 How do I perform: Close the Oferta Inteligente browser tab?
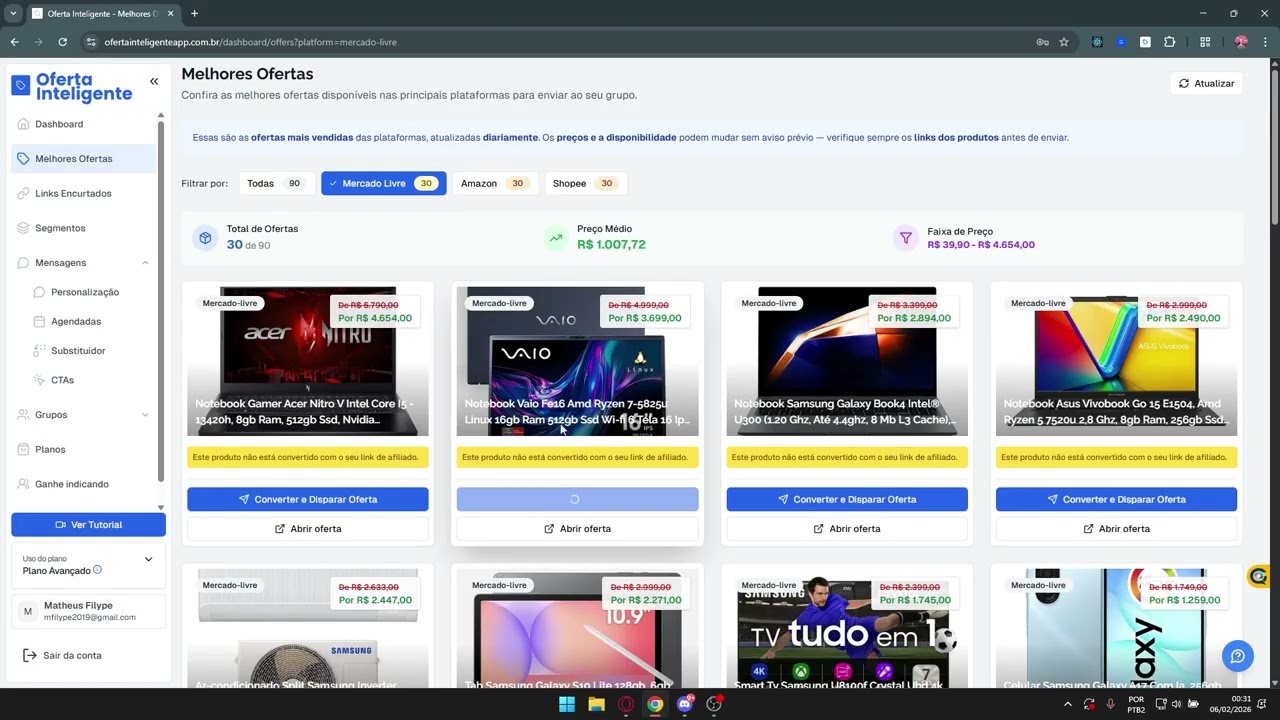(x=170, y=14)
